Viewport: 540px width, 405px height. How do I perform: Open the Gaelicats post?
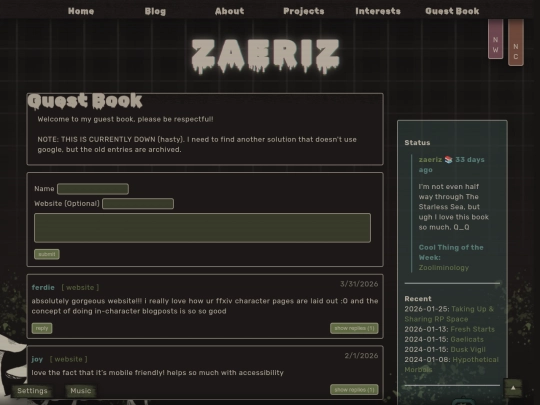(x=467, y=339)
